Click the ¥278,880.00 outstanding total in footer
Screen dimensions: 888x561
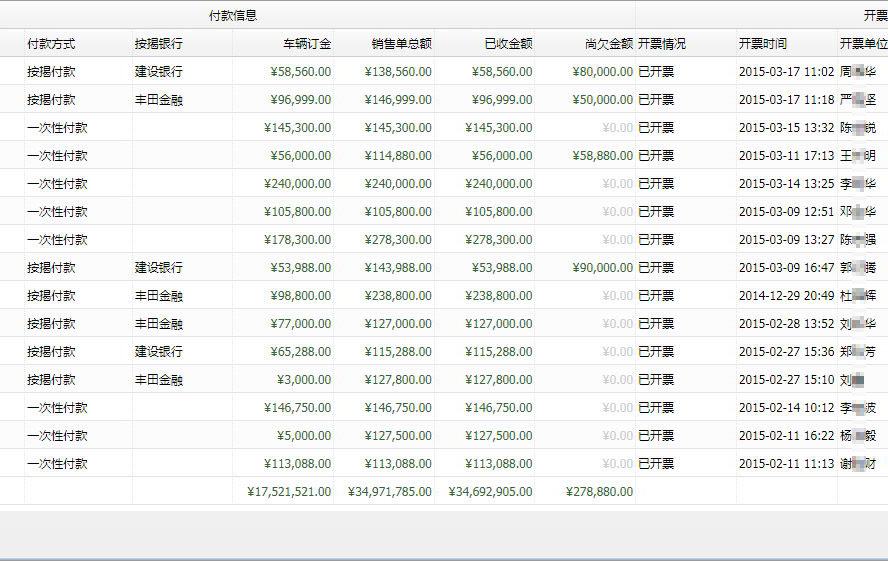599,492
